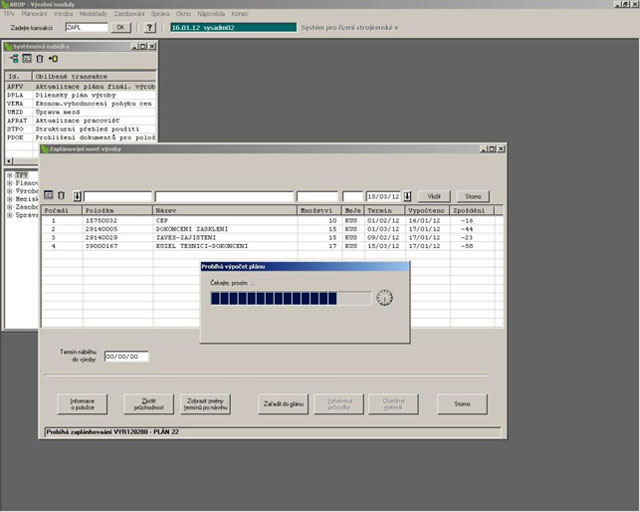Click the Zpoždění column header

pyautogui.click(x=472, y=210)
